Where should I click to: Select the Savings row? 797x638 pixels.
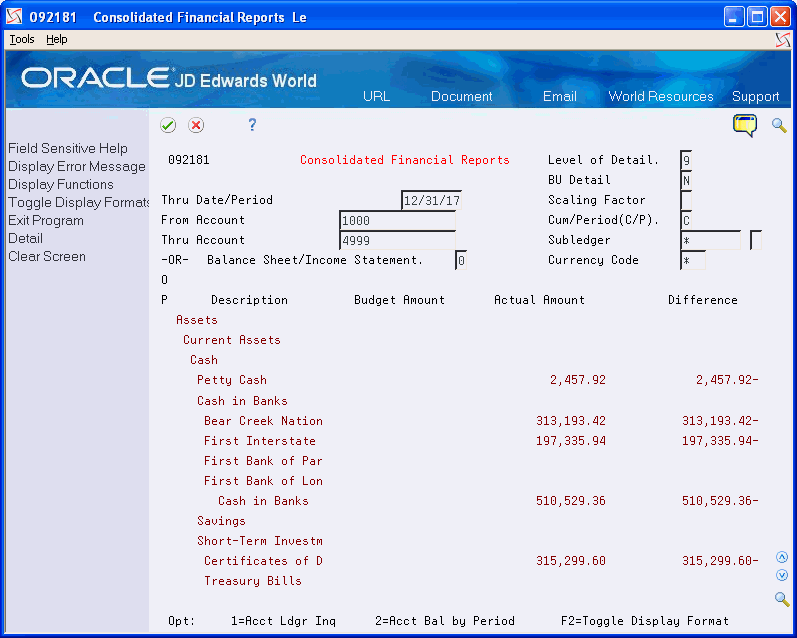[x=460, y=521]
